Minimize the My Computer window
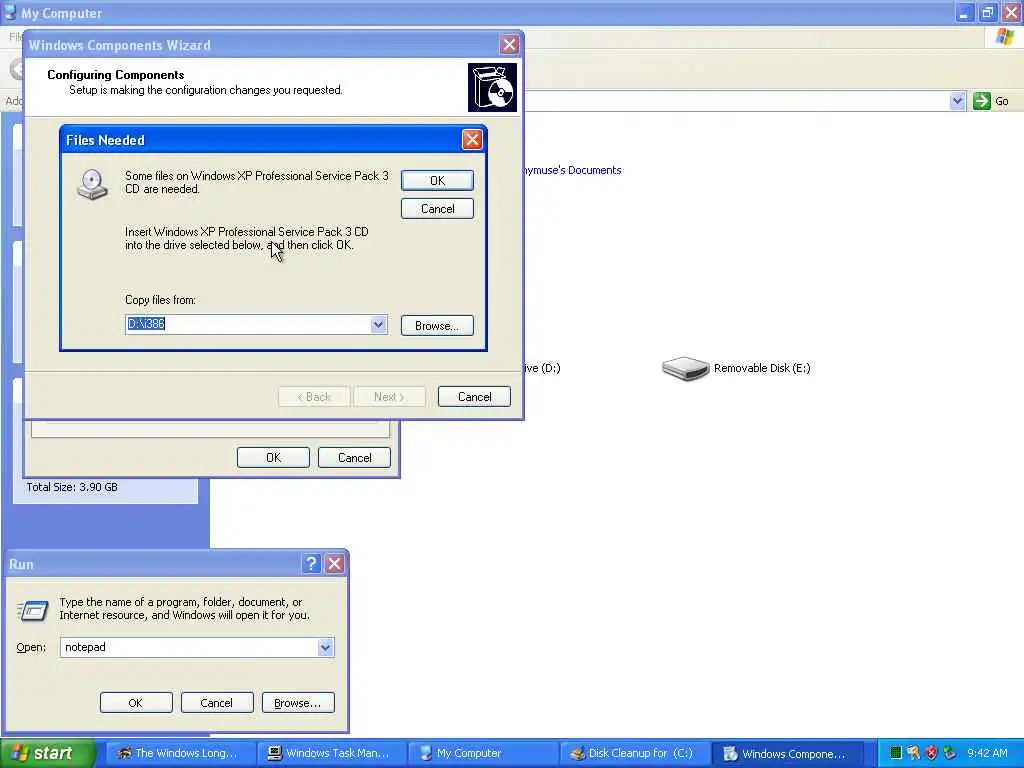 click(x=964, y=12)
